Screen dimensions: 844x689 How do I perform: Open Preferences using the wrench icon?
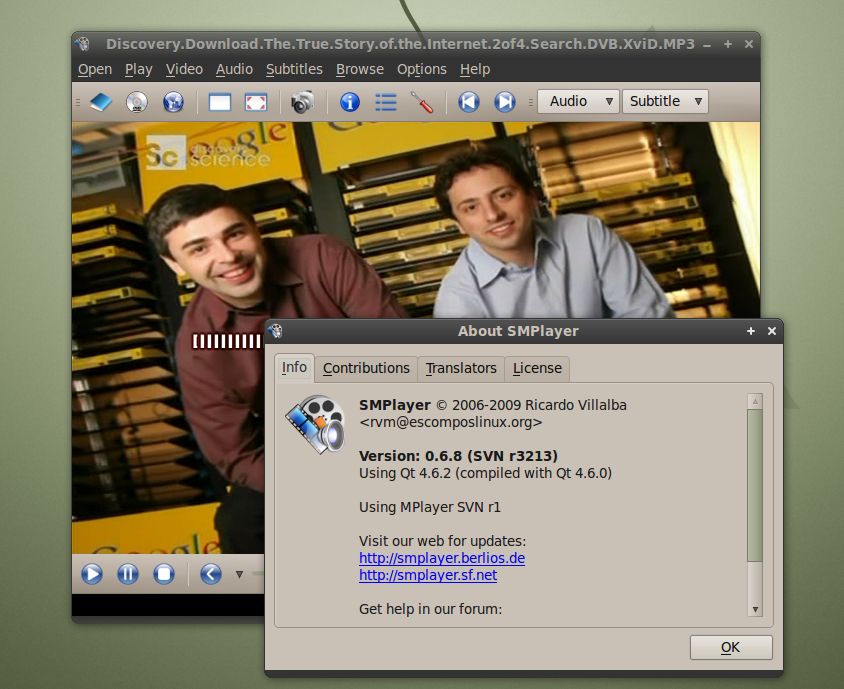[x=421, y=102]
